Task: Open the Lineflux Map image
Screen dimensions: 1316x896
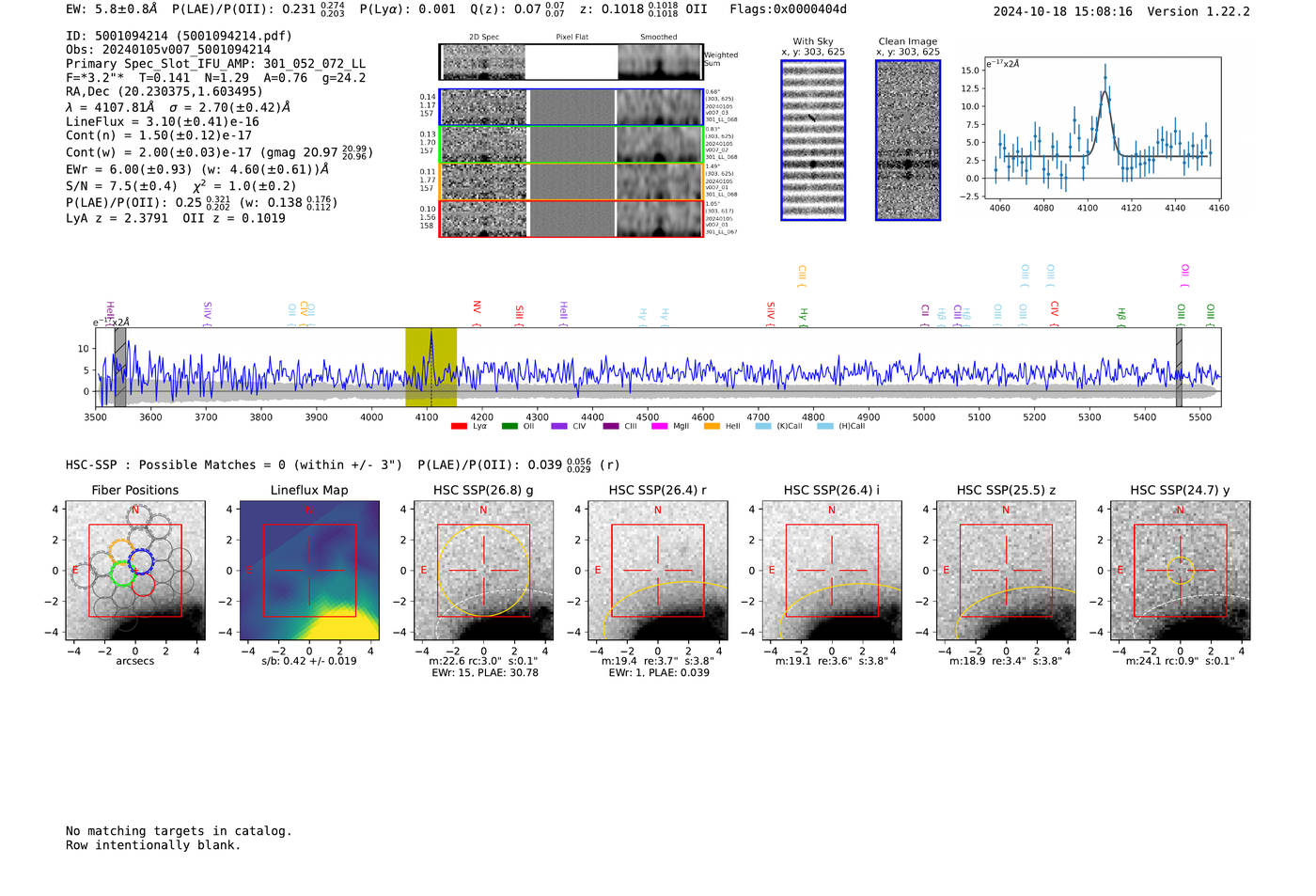Action: (x=309, y=570)
